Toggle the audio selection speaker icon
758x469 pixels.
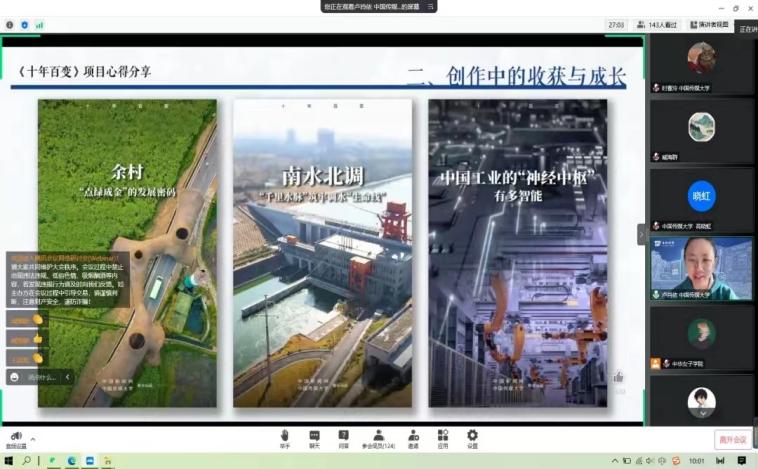pyautogui.click(x=15, y=436)
